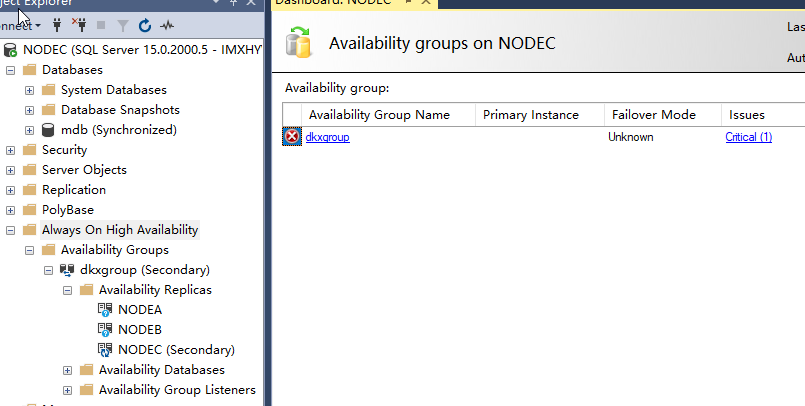Screen dimensions: 805x406
Task: Open the Critical (1) issues link
Action: tap(749, 137)
